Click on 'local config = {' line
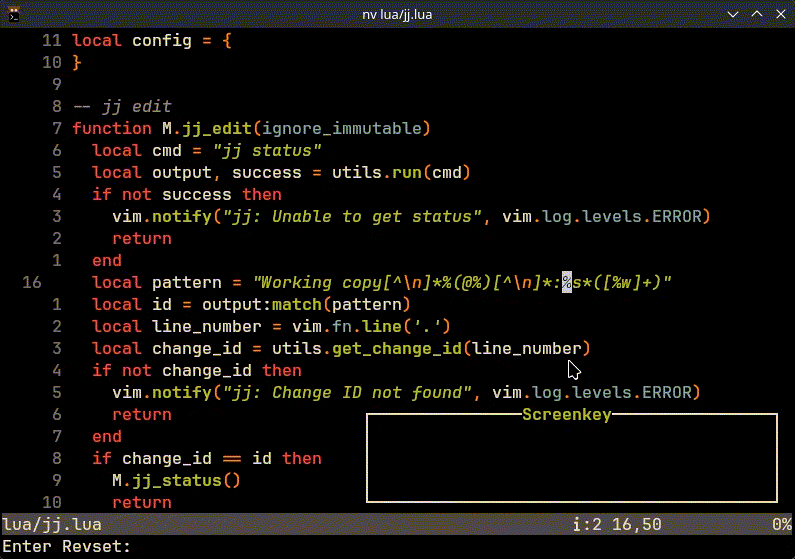795x559 pixels. [151, 41]
